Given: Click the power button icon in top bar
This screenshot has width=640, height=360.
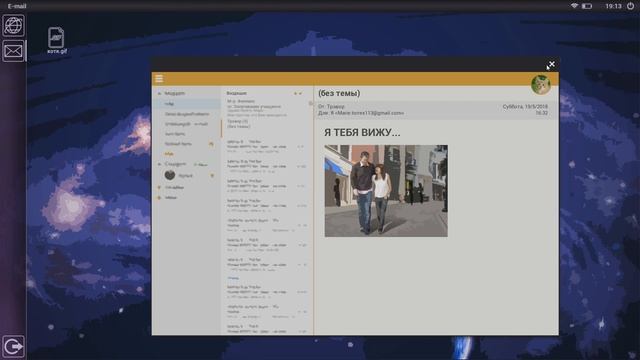Looking at the screenshot, I should tap(631, 6).
